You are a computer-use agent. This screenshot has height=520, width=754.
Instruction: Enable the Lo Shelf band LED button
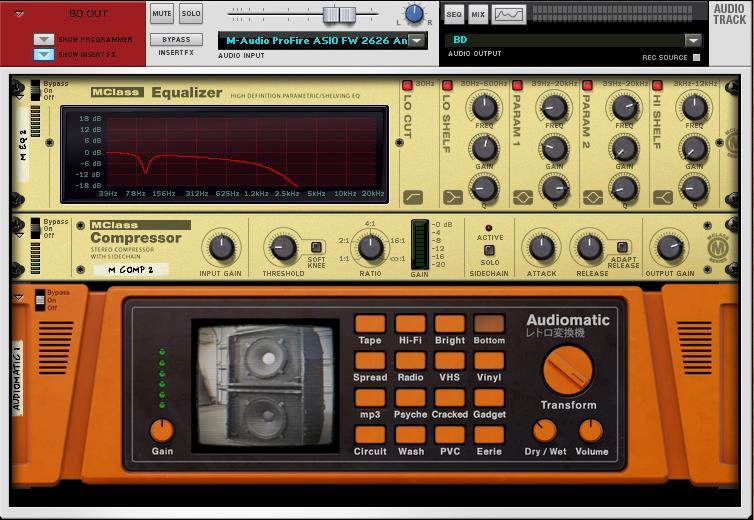point(447,86)
